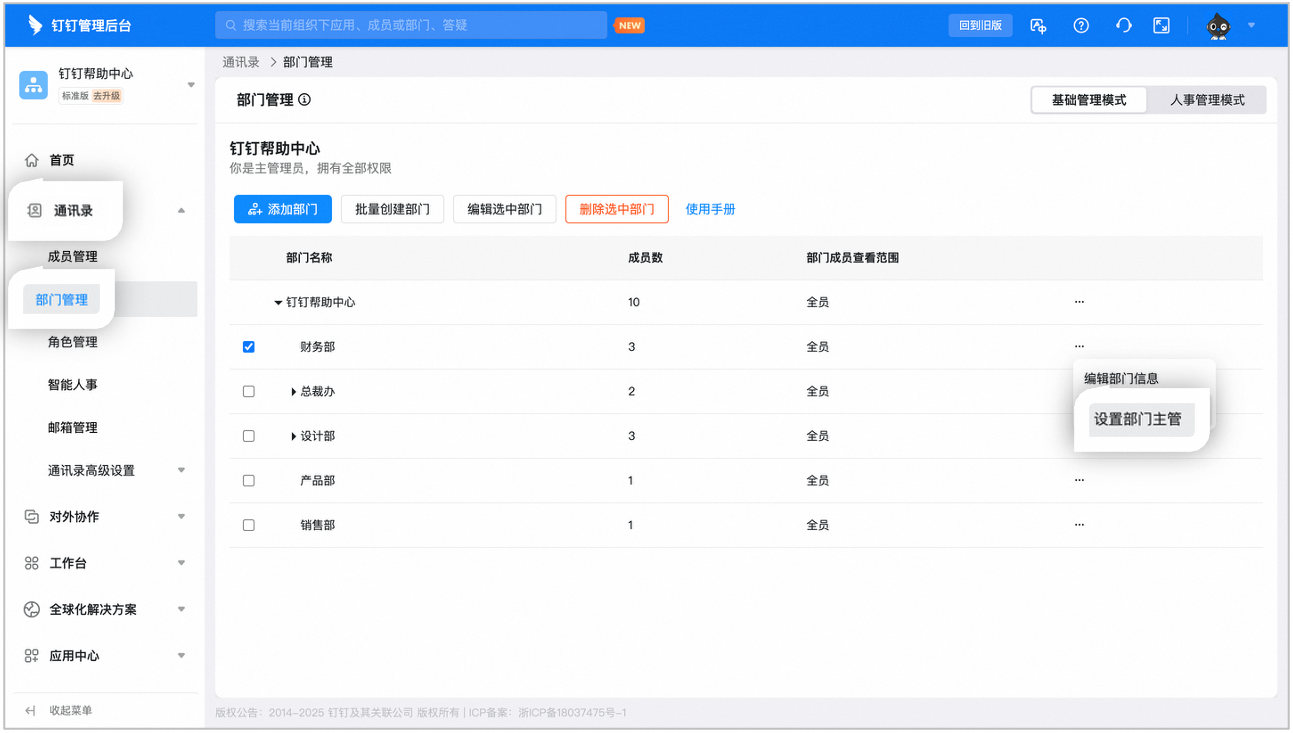Click the 钉钉帮助中心 organization icon in the sidebar
This screenshot has width=1293, height=733.
coord(34,85)
